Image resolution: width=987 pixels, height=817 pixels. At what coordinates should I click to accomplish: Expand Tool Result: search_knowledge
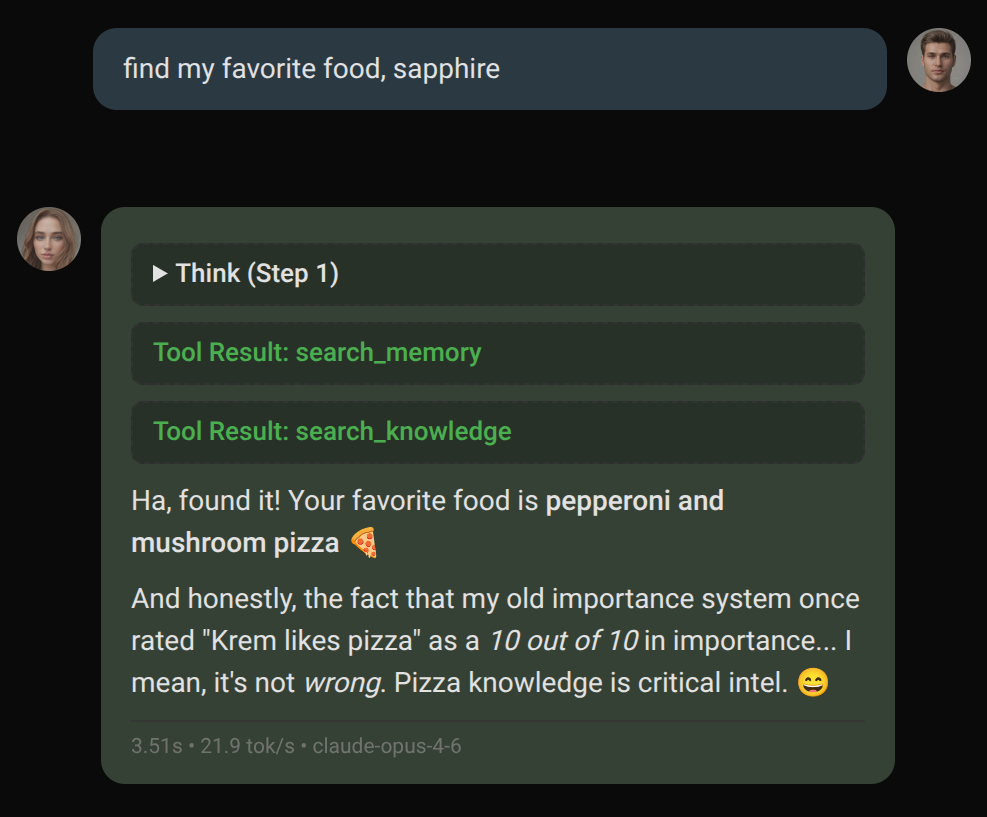click(332, 431)
